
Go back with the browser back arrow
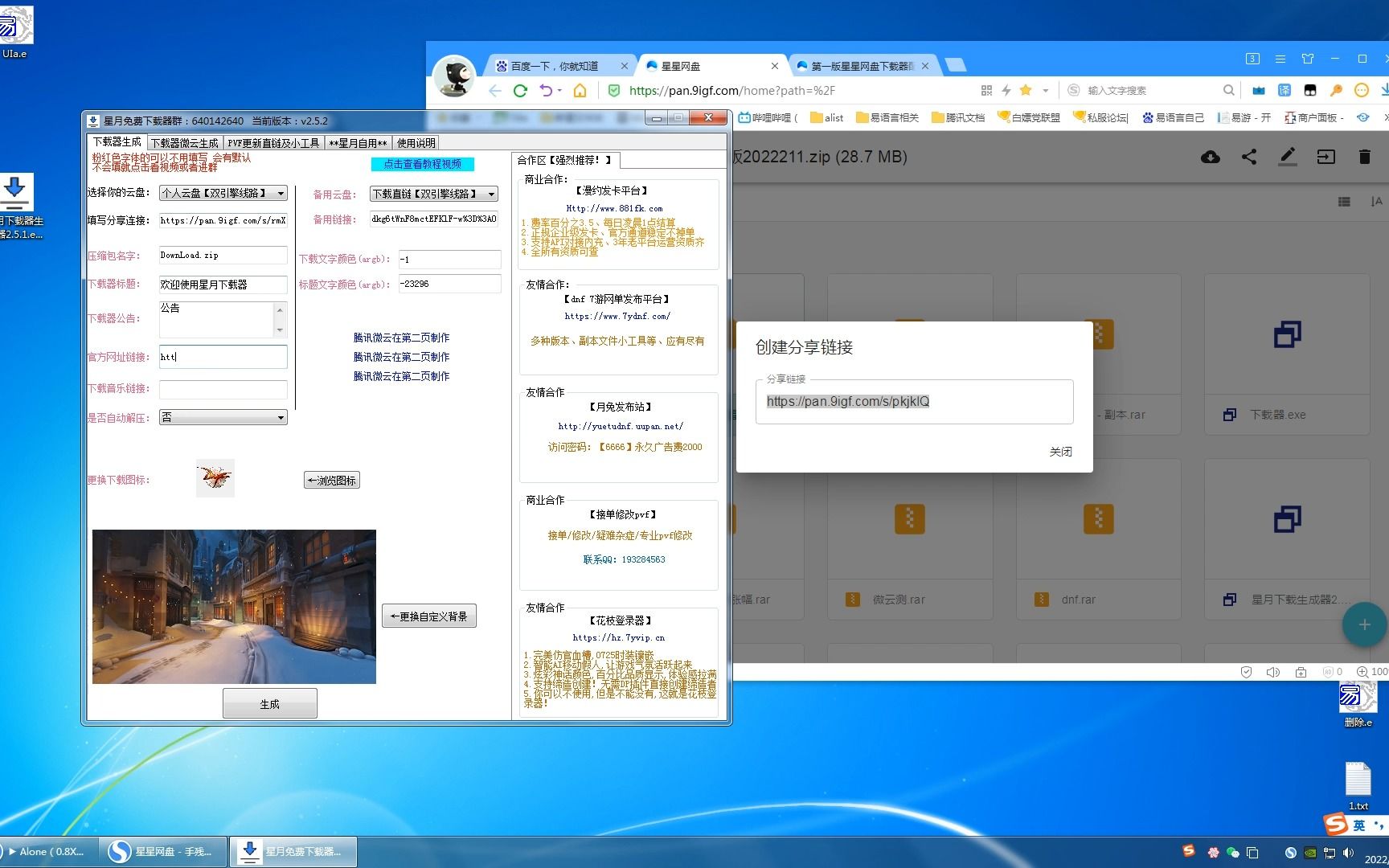point(495,91)
